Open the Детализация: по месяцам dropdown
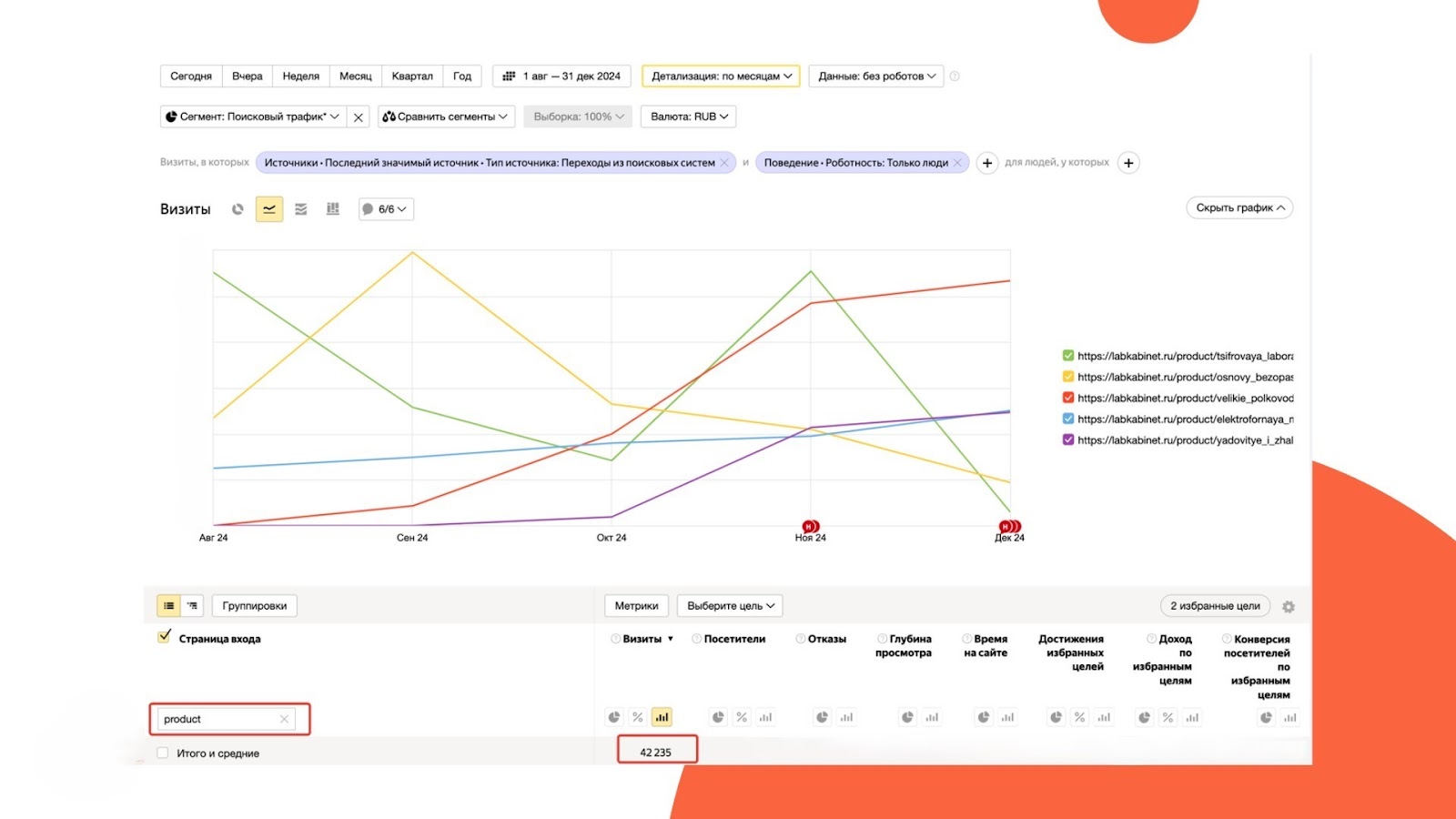 click(721, 76)
